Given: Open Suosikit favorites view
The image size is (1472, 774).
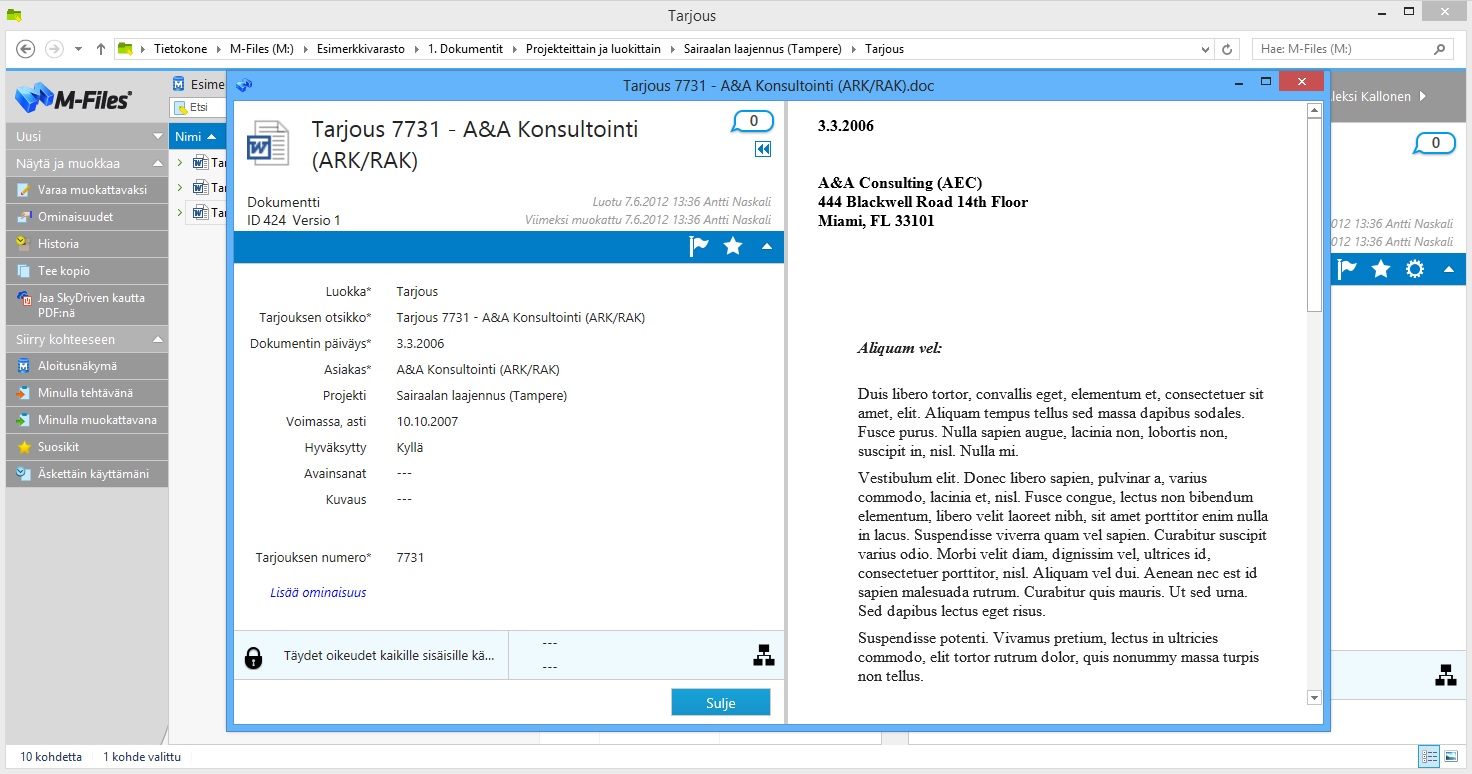Looking at the screenshot, I should pyautogui.click(x=87, y=447).
